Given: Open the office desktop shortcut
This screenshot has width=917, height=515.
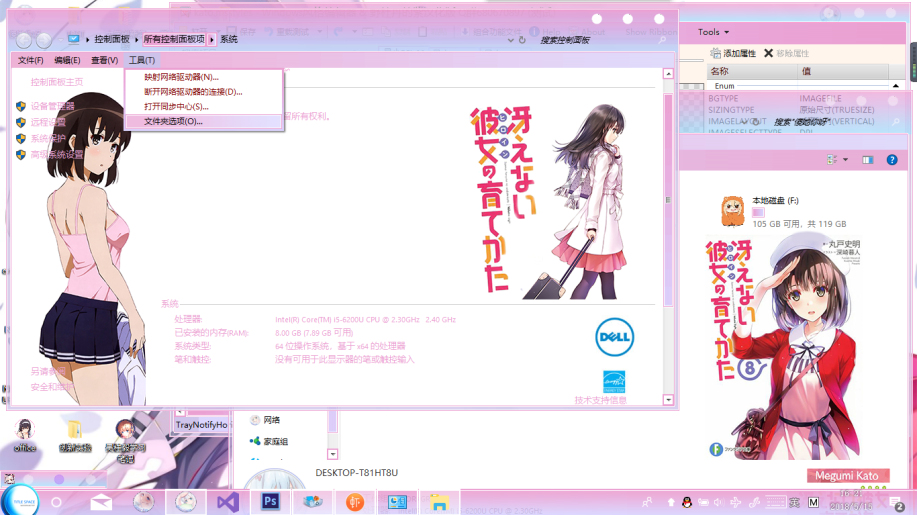Looking at the screenshot, I should [25, 436].
